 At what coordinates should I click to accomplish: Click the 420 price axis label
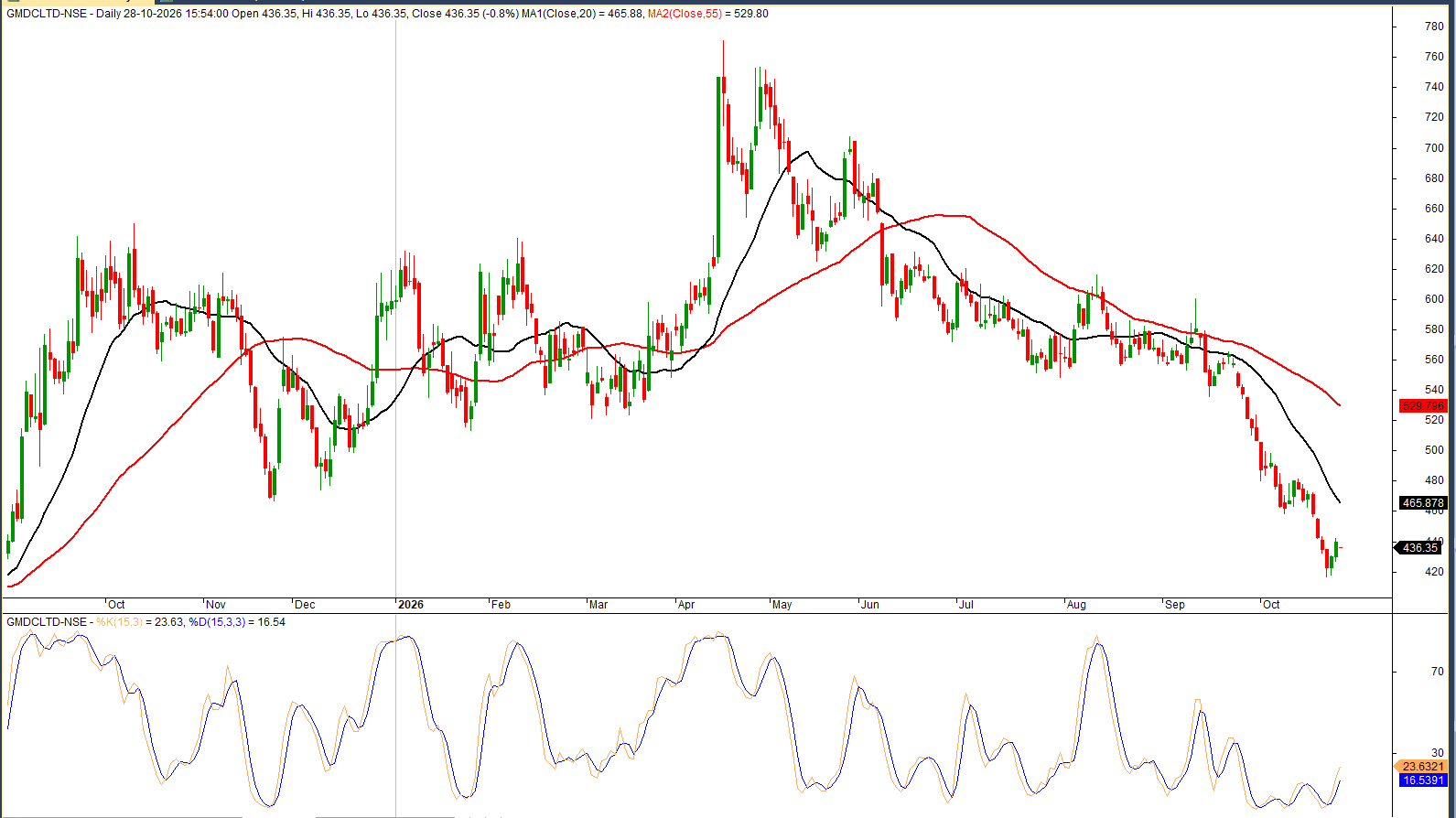[1434, 572]
